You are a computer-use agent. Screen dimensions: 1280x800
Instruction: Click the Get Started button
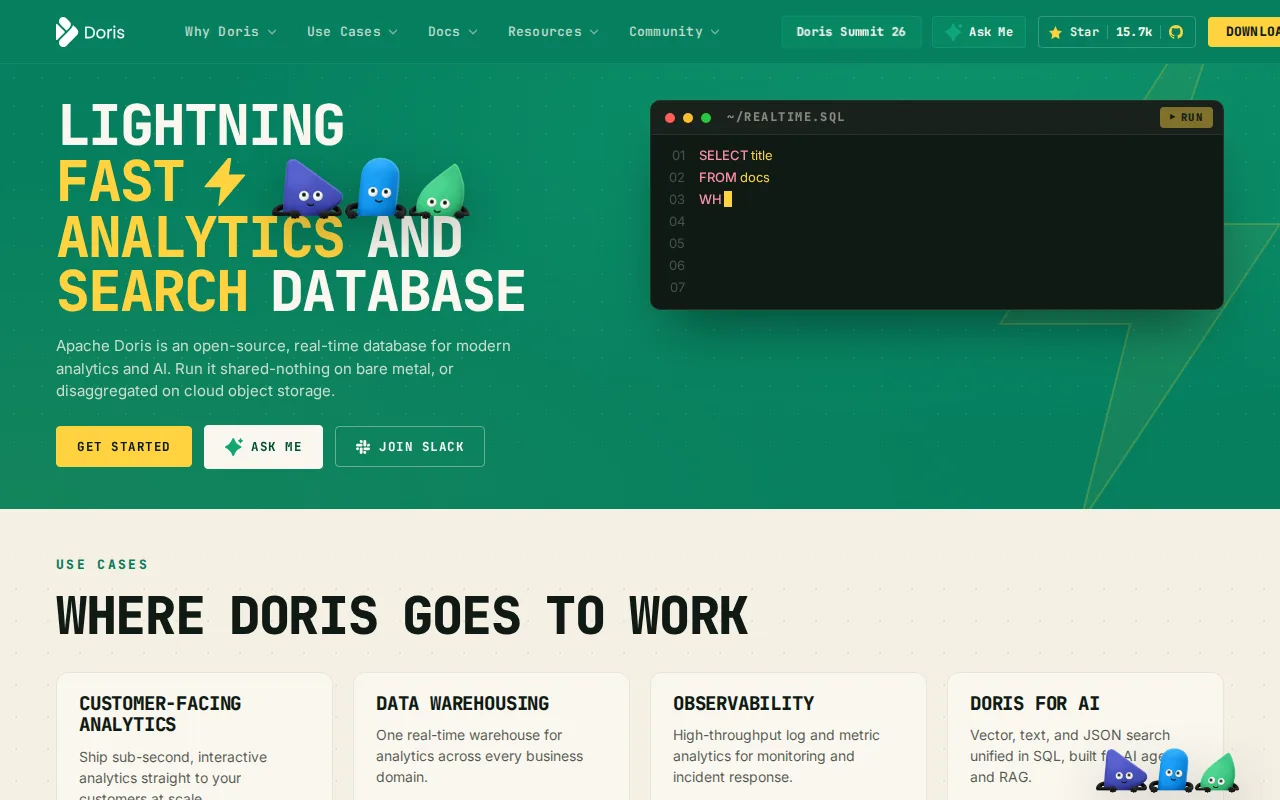[124, 446]
